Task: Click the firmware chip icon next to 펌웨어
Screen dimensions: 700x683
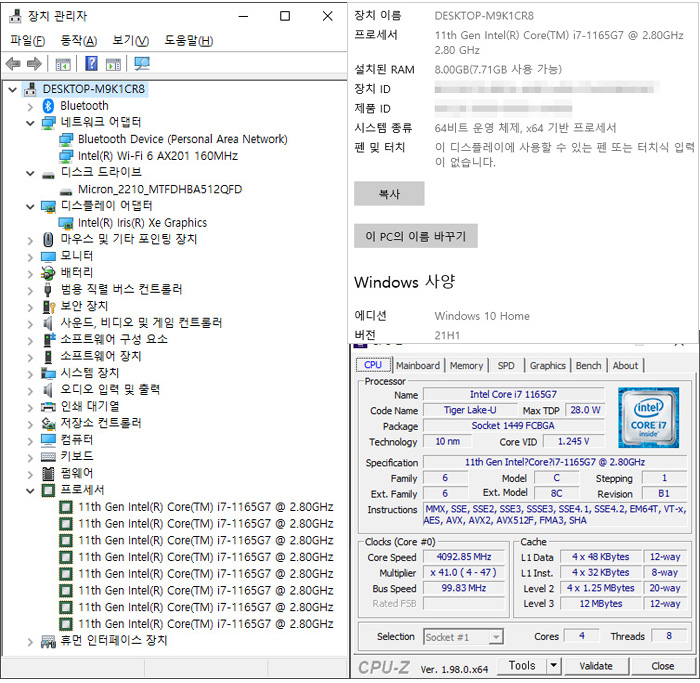Action: 48,473
